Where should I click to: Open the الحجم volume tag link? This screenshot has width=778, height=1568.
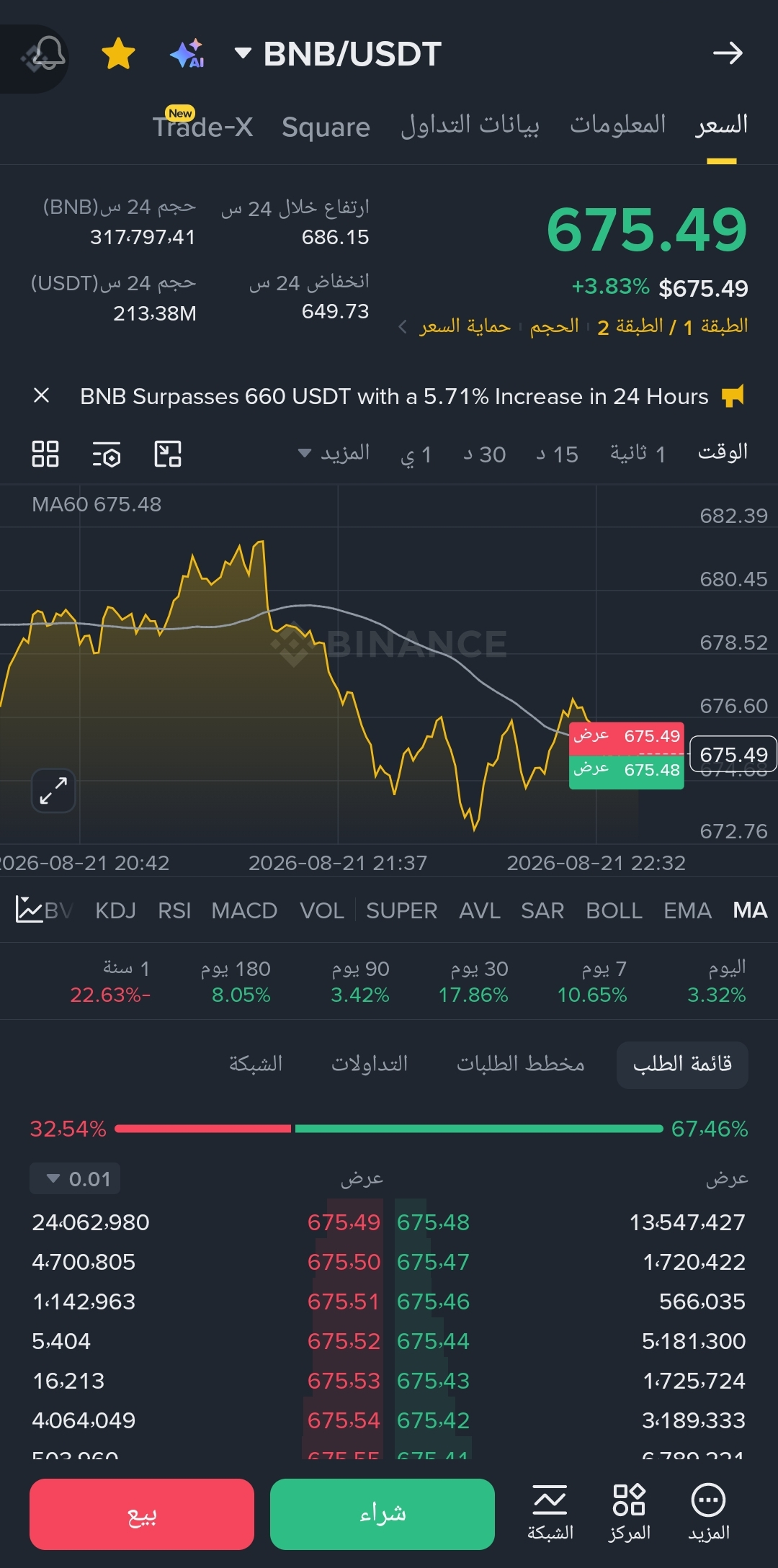[554, 326]
